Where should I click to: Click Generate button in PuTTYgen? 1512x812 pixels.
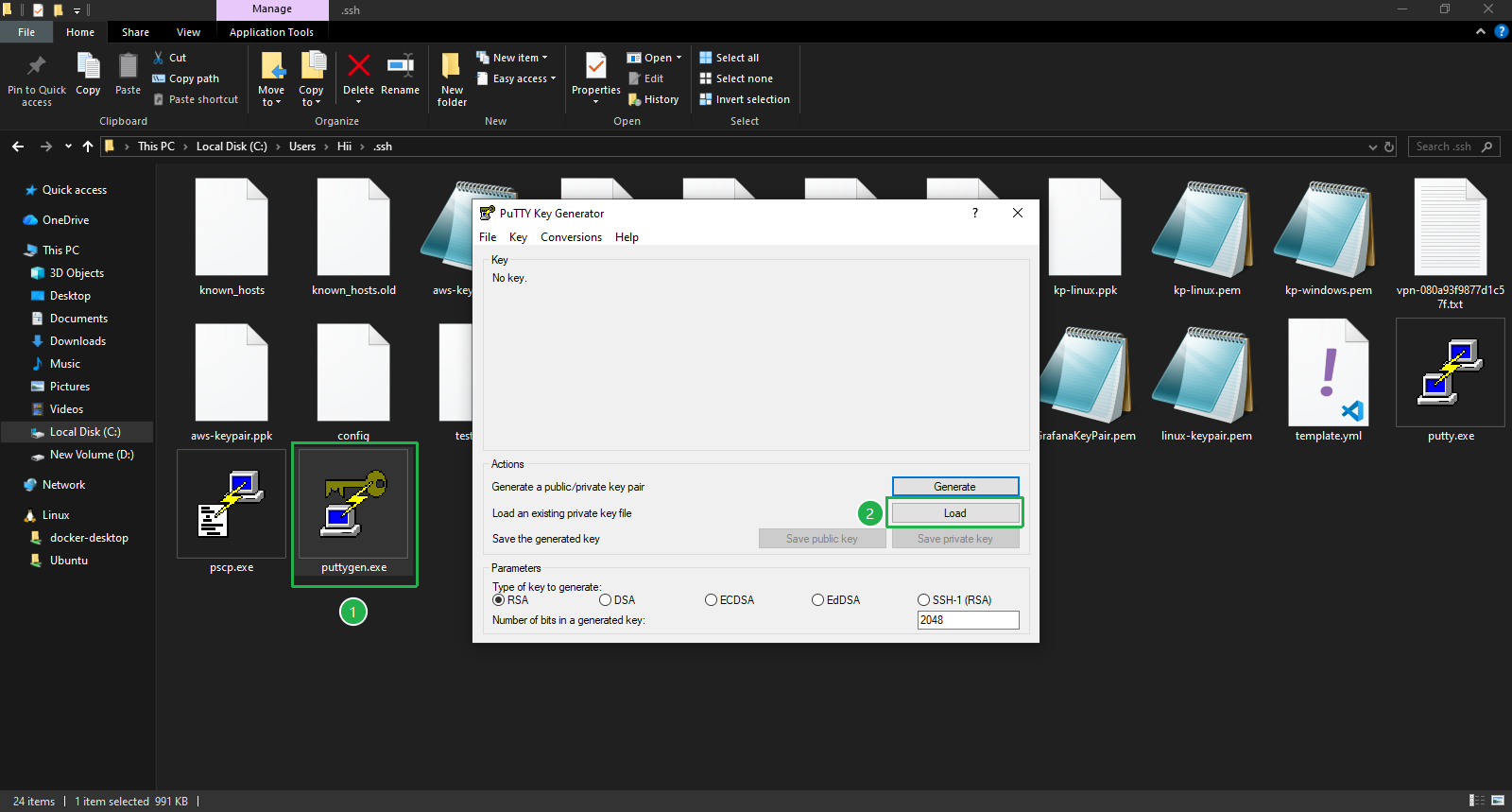(955, 487)
